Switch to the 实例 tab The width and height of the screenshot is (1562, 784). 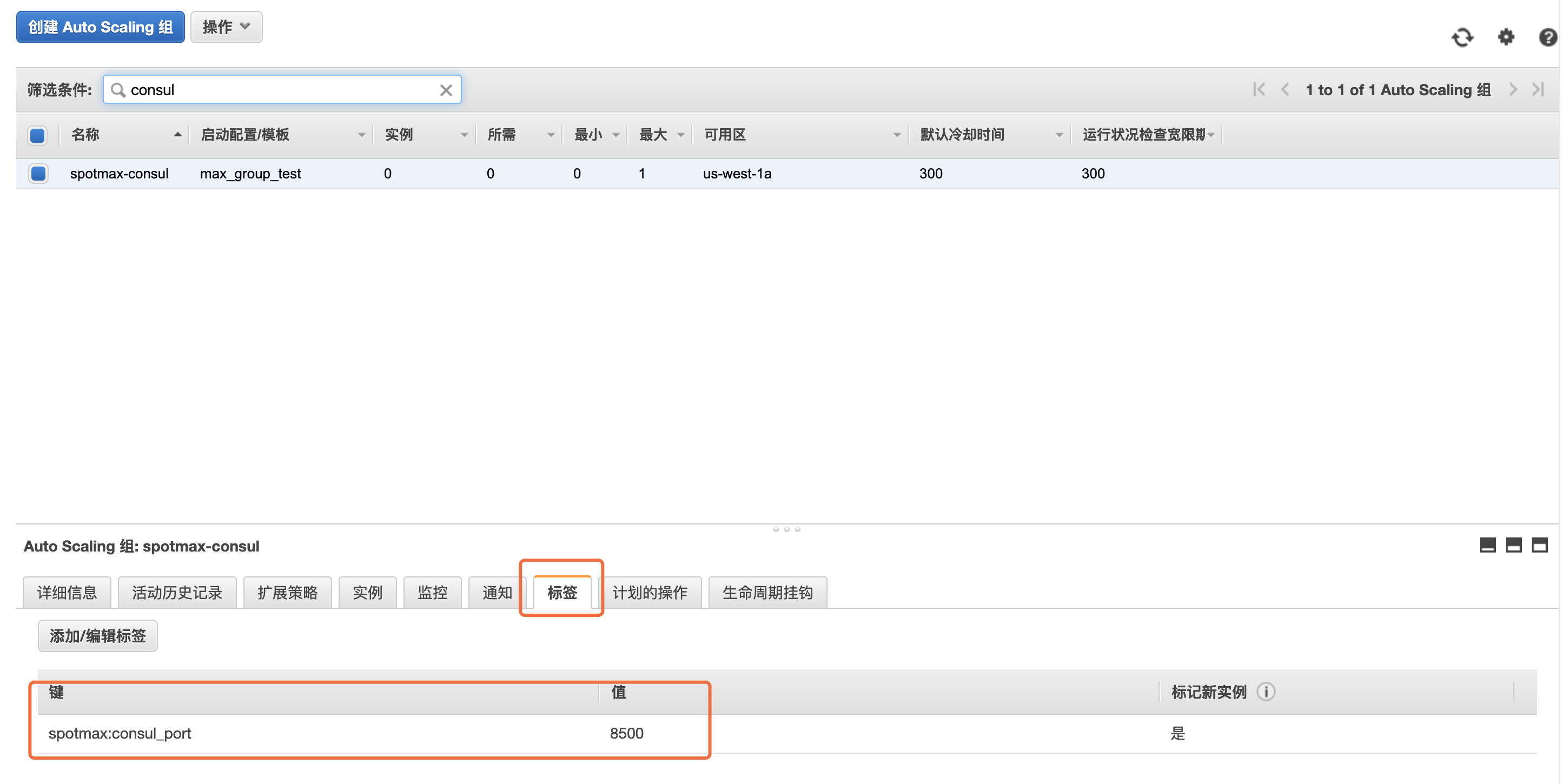367,593
